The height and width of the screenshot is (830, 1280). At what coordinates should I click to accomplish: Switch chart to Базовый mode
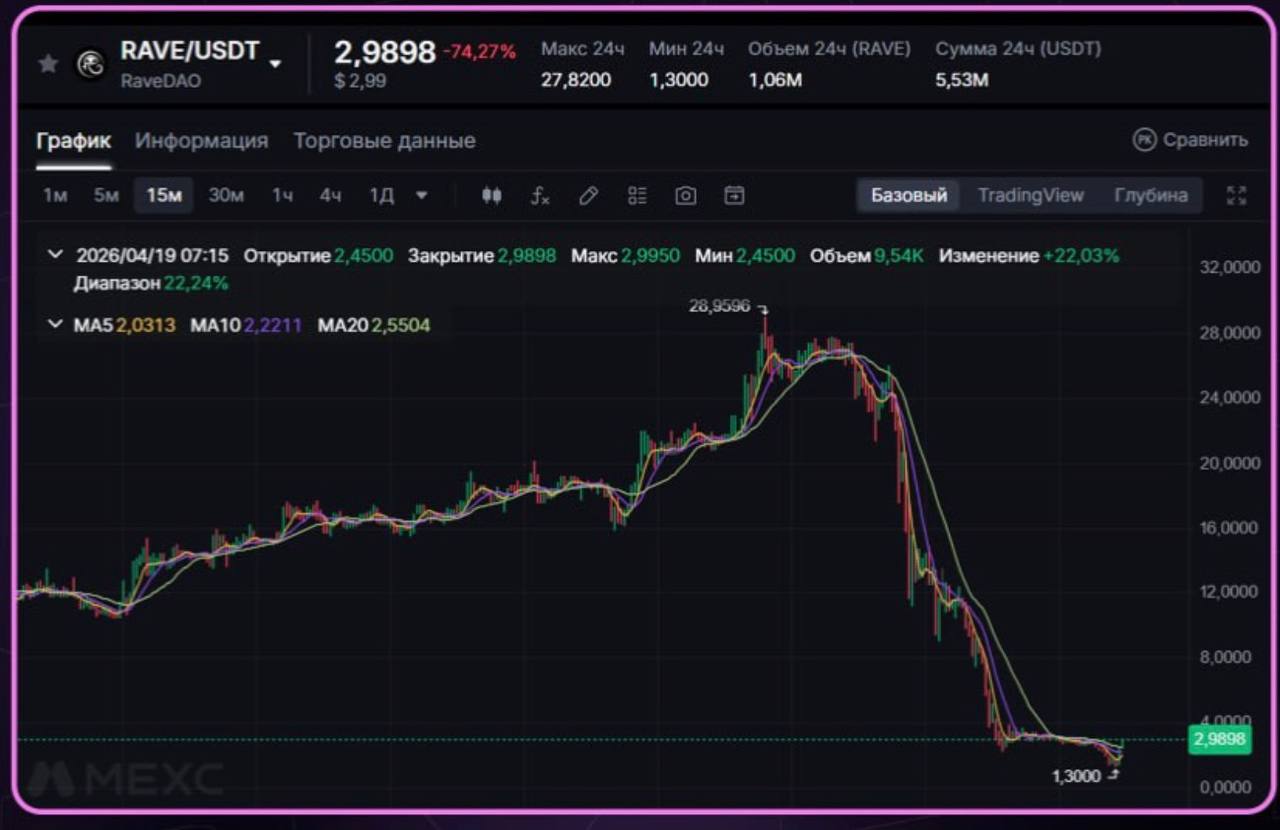click(x=909, y=195)
